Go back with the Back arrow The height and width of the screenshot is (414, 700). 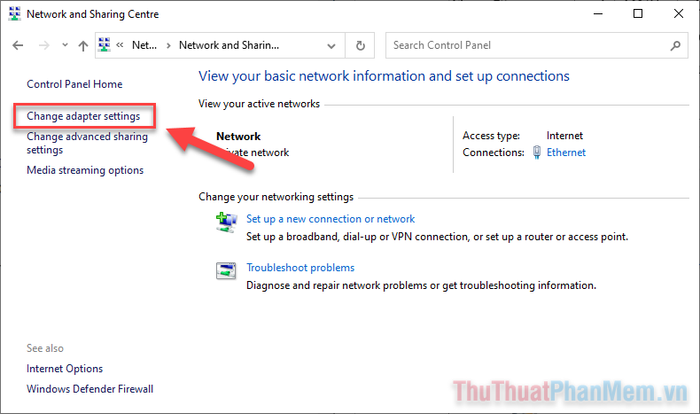[18, 46]
